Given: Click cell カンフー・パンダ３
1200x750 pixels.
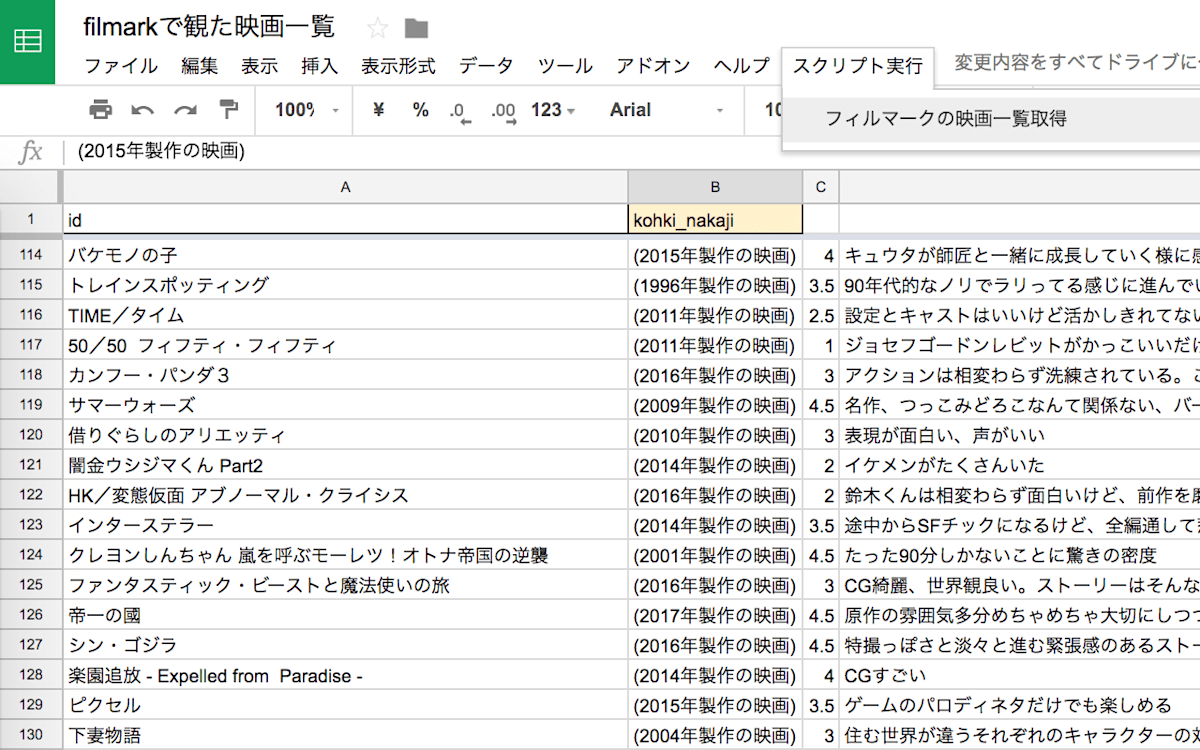Looking at the screenshot, I should tap(345, 375).
